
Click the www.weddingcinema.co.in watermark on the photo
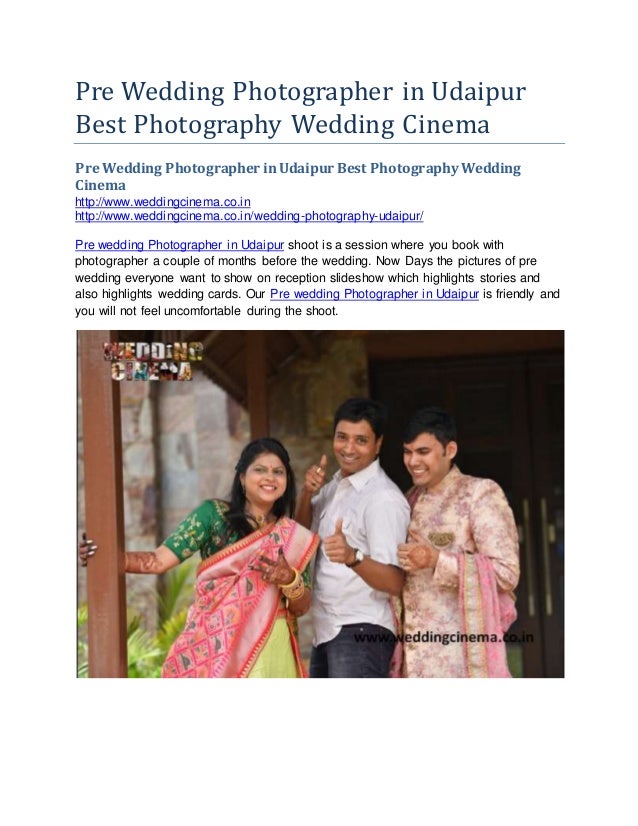click(444, 637)
